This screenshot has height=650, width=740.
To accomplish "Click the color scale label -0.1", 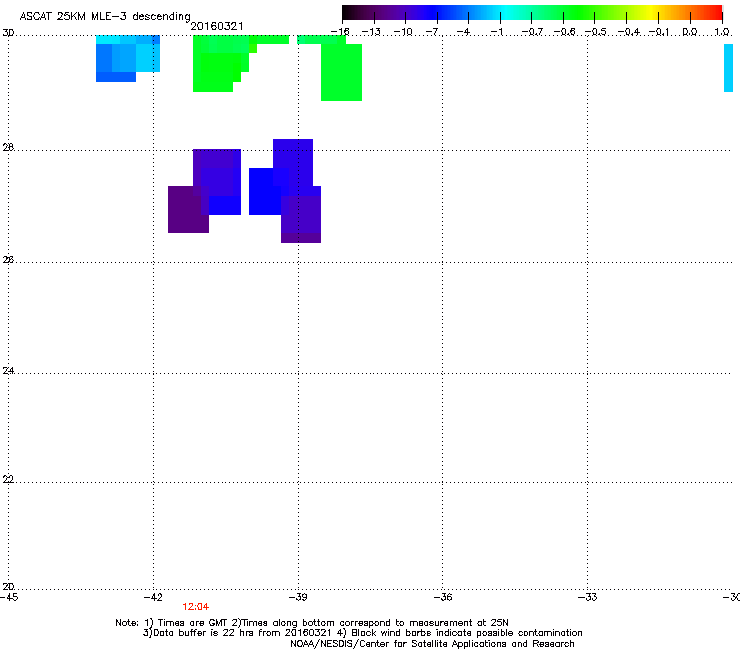I will click(659, 32).
